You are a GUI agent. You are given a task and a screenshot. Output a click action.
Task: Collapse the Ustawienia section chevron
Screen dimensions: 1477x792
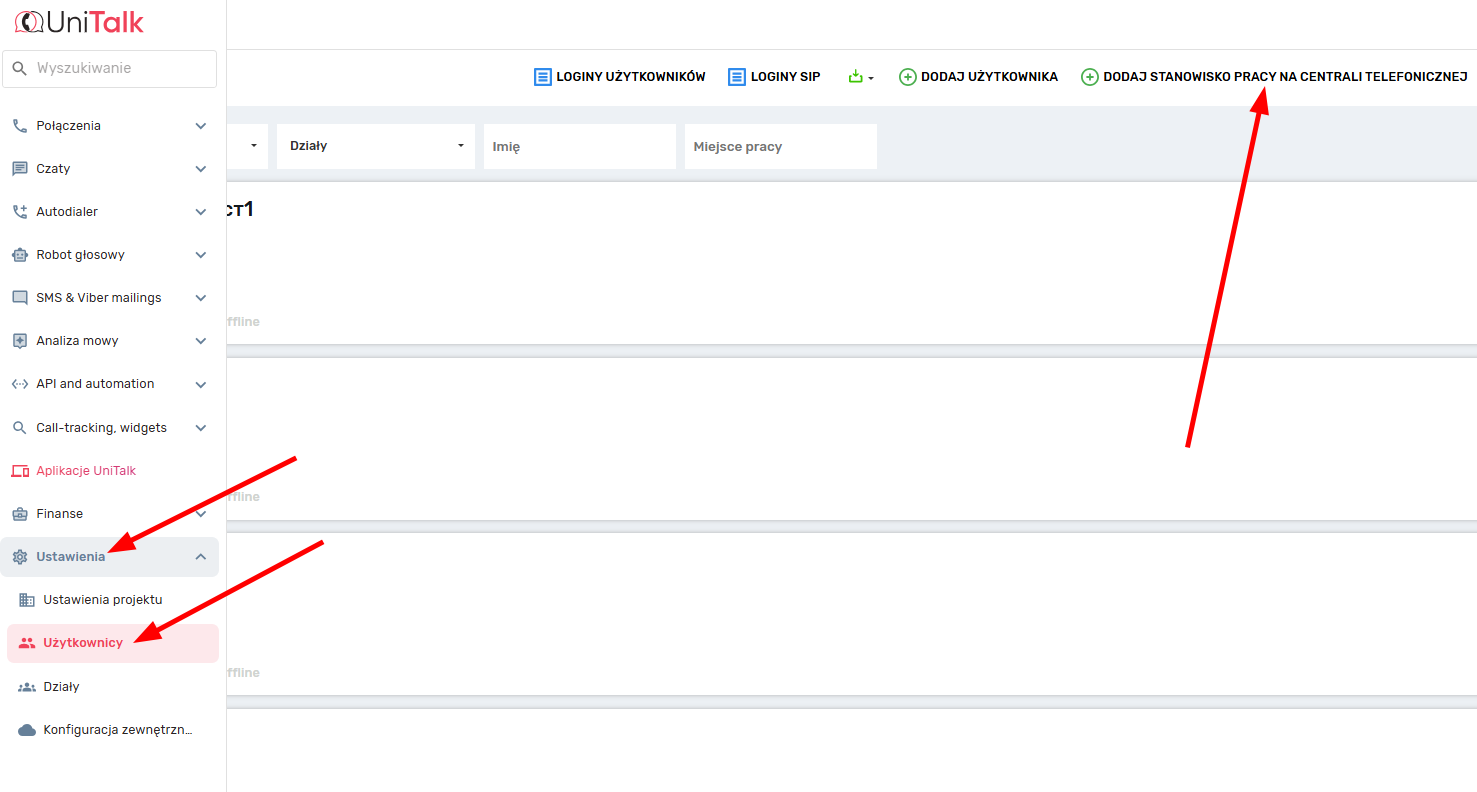click(201, 557)
